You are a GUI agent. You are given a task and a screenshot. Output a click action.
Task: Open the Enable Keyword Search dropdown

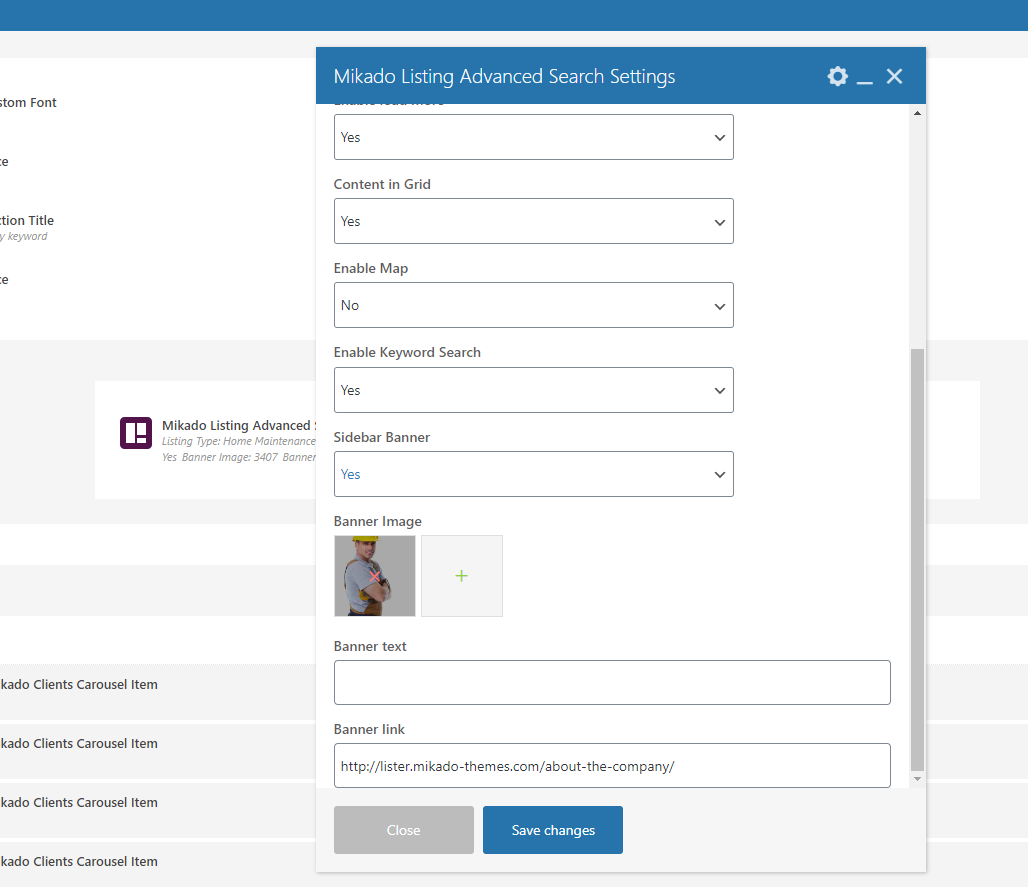534,390
